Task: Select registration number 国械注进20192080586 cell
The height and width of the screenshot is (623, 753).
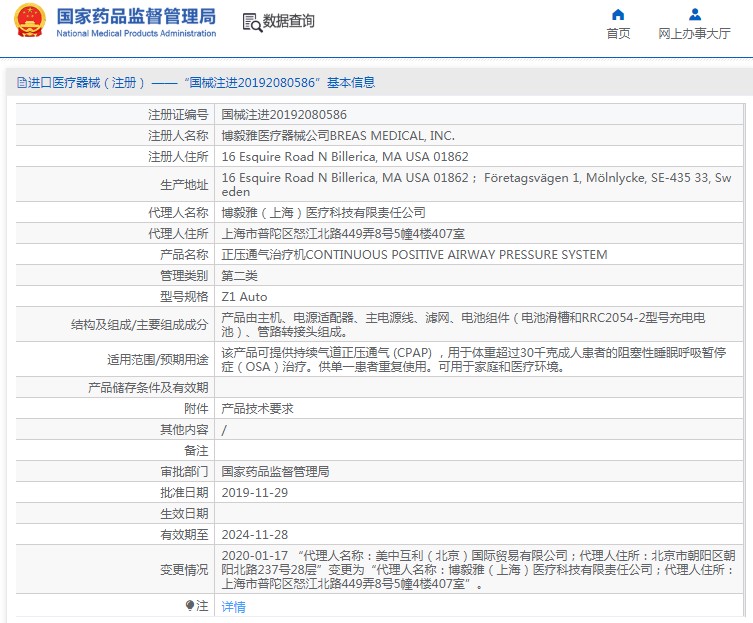Action: 284,114
